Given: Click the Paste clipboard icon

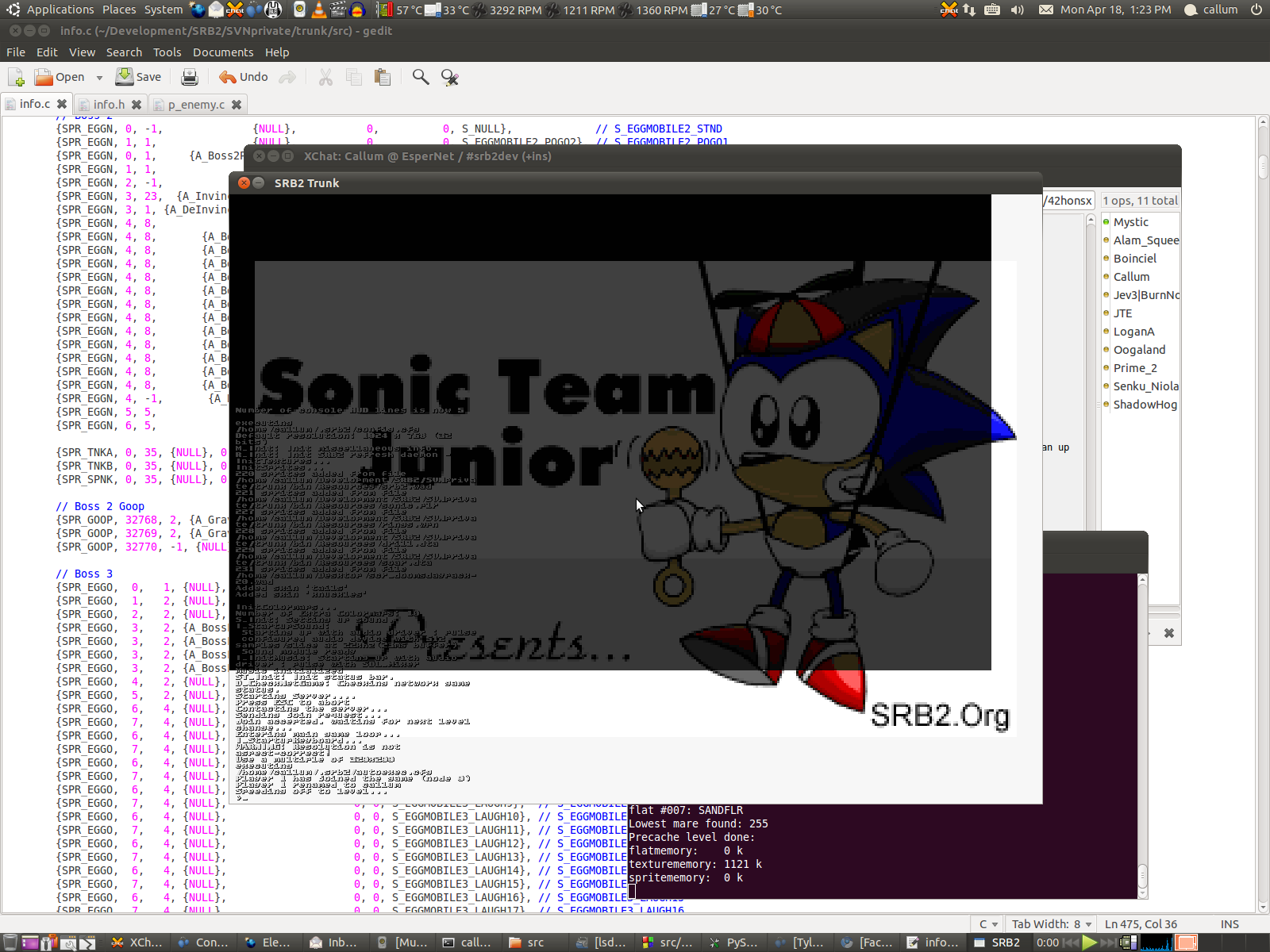Looking at the screenshot, I should pyautogui.click(x=383, y=77).
